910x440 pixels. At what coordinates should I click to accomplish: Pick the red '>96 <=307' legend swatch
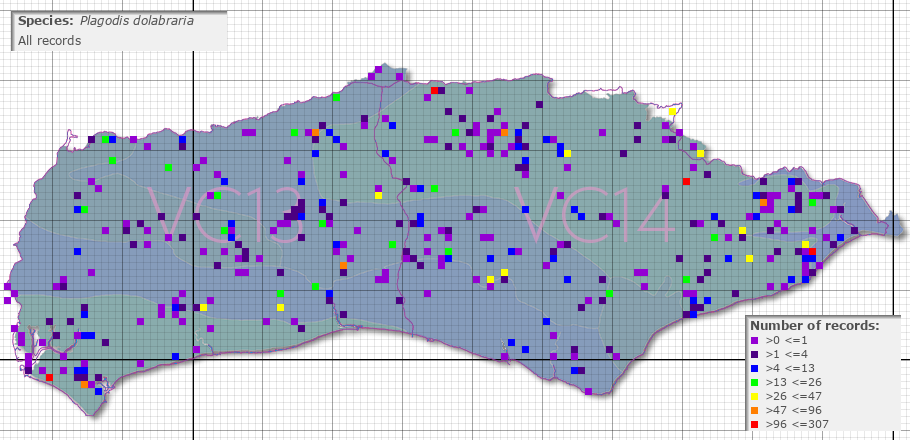tap(754, 424)
